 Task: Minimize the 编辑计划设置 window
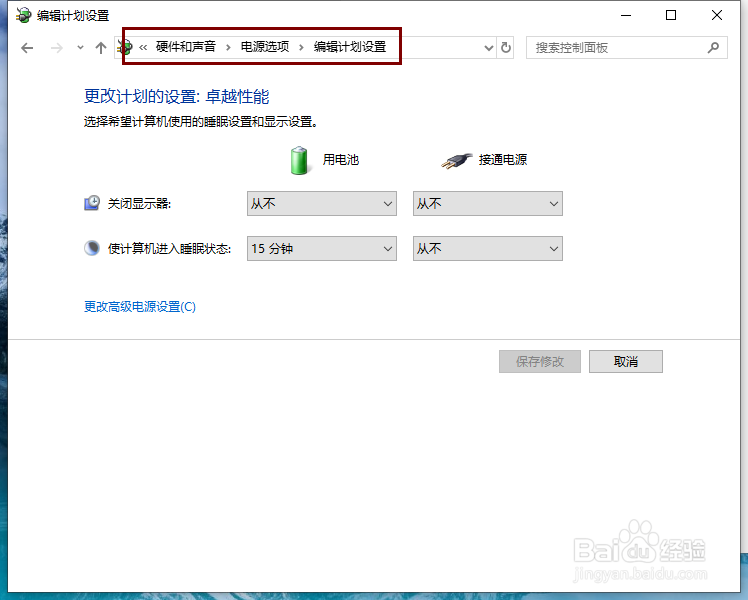tap(626, 15)
